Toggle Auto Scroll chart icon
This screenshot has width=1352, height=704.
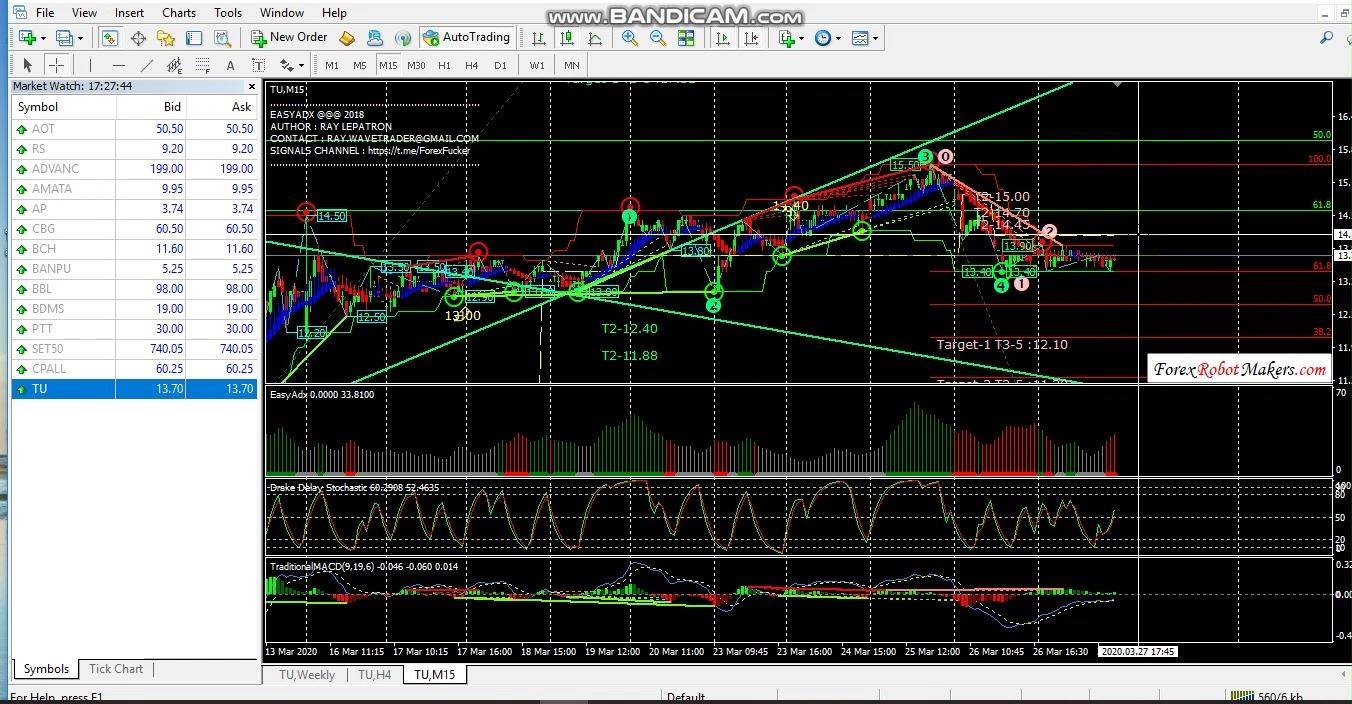pyautogui.click(x=722, y=38)
